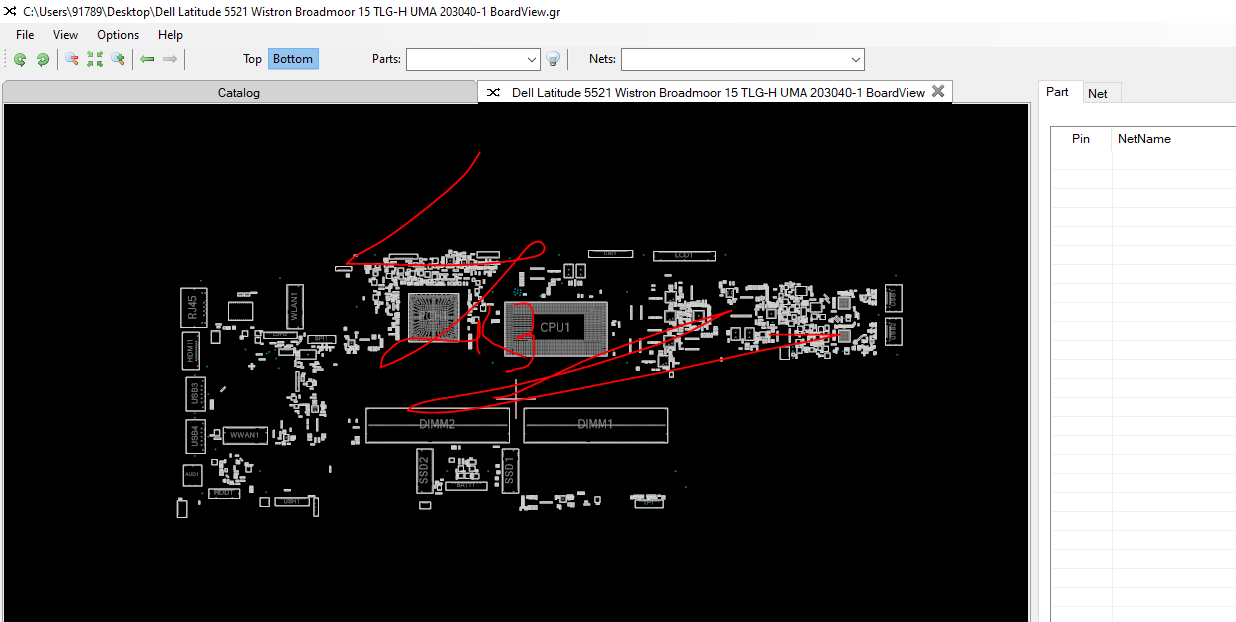Select the USB4 port component
The image size is (1236, 622).
pyautogui.click(x=194, y=435)
